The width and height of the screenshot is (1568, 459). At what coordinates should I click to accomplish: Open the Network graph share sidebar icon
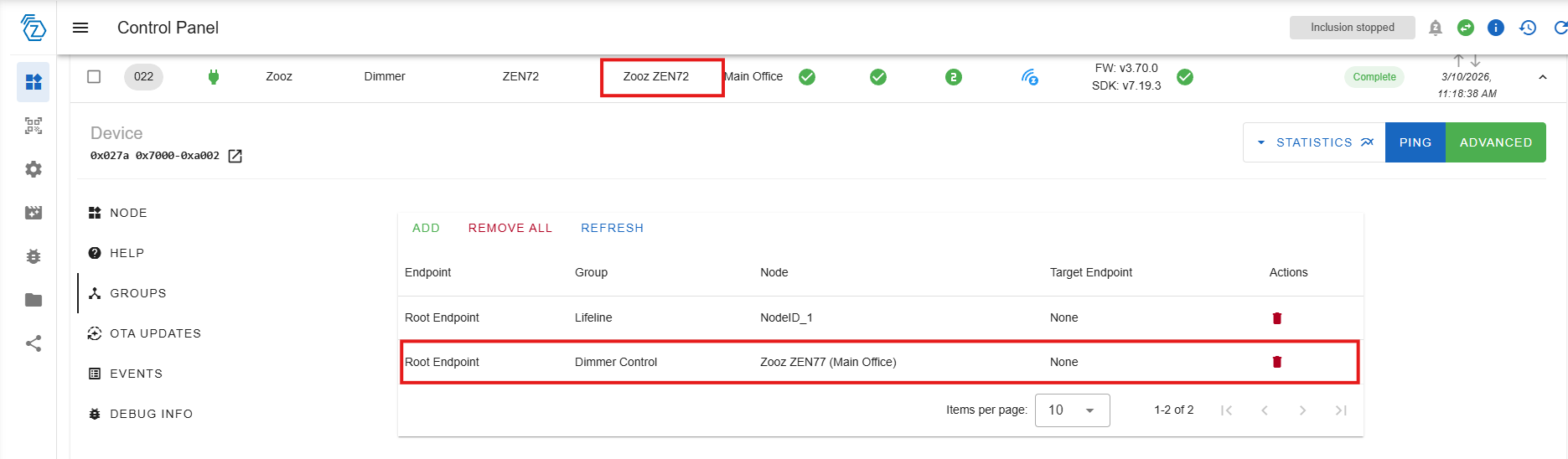[34, 343]
